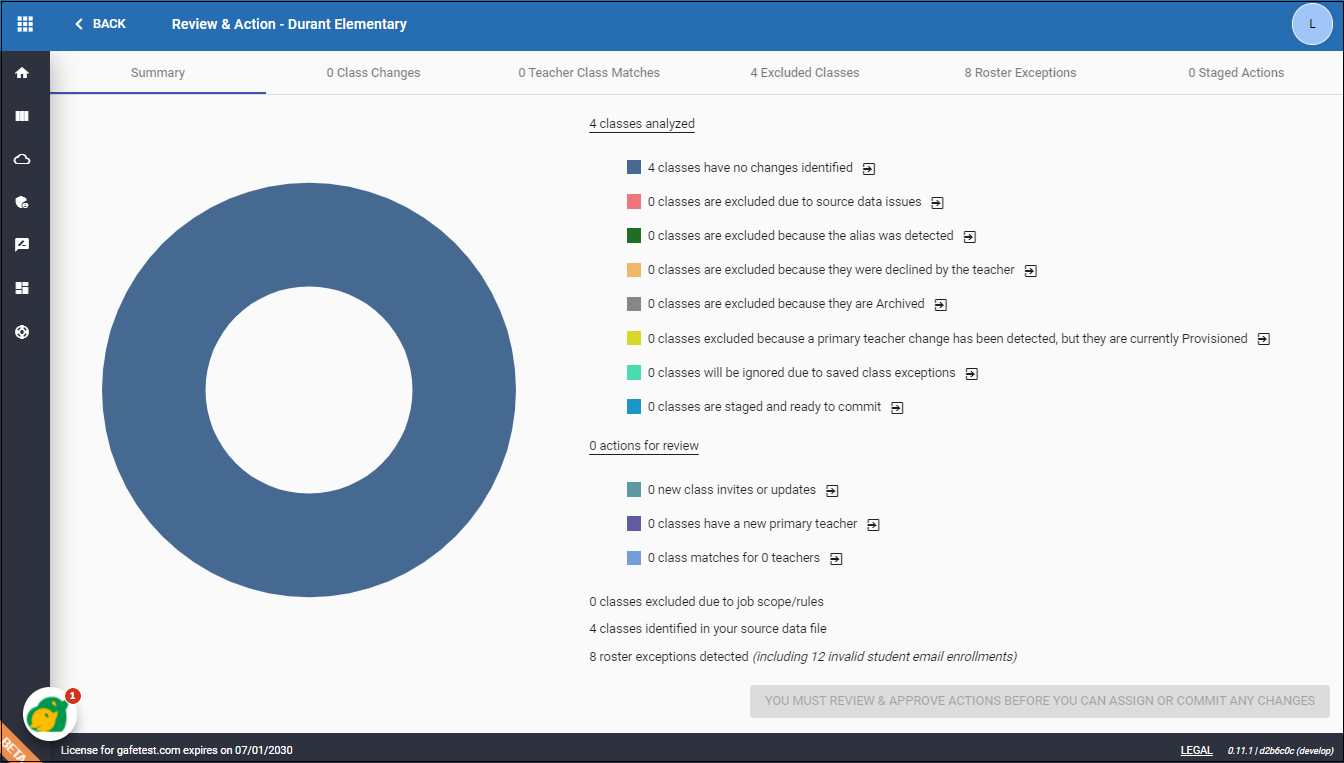
Task: Click the columns icon in sidebar
Action: [x=22, y=116]
